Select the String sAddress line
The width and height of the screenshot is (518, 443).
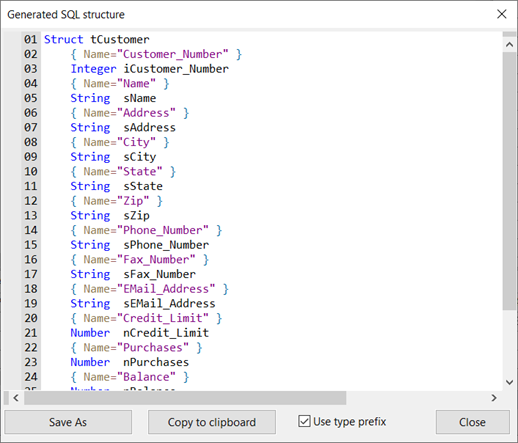tap(123, 127)
